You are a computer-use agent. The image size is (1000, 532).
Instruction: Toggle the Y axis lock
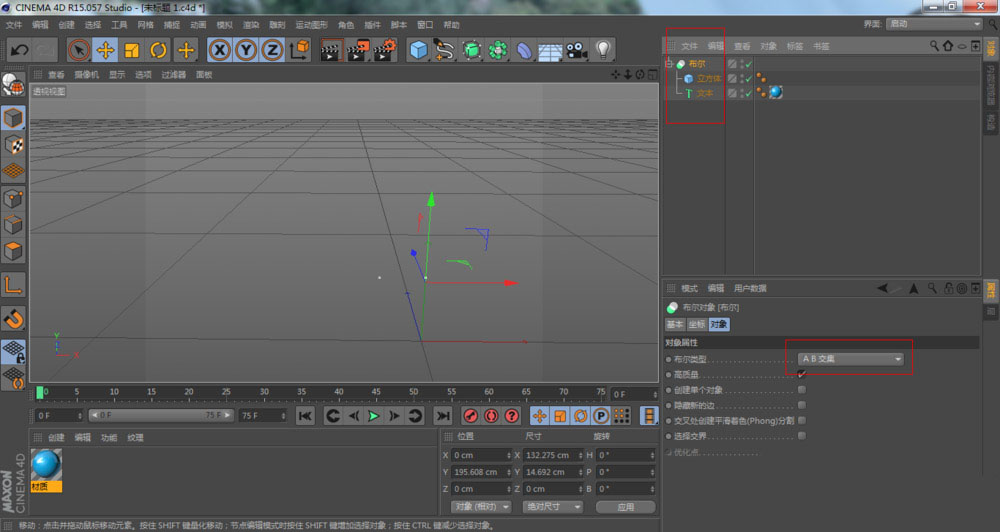coord(246,50)
